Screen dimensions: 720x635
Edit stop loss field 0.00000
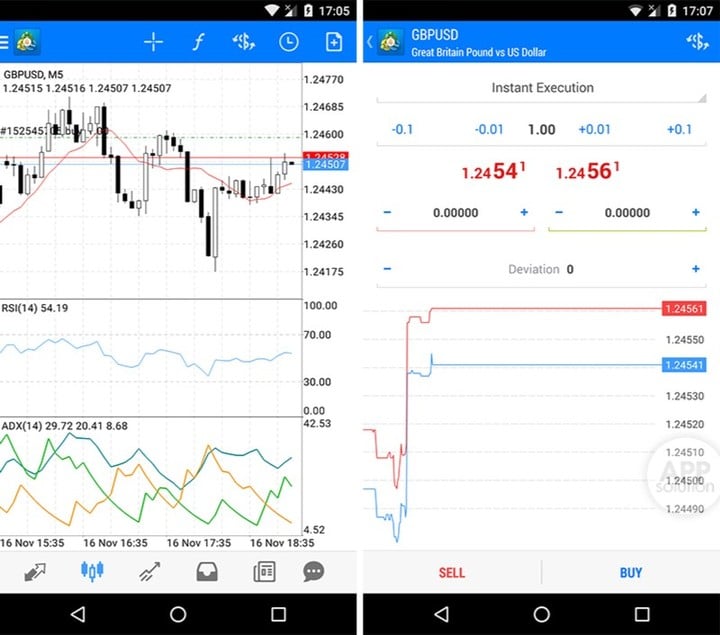pyautogui.click(x=456, y=213)
